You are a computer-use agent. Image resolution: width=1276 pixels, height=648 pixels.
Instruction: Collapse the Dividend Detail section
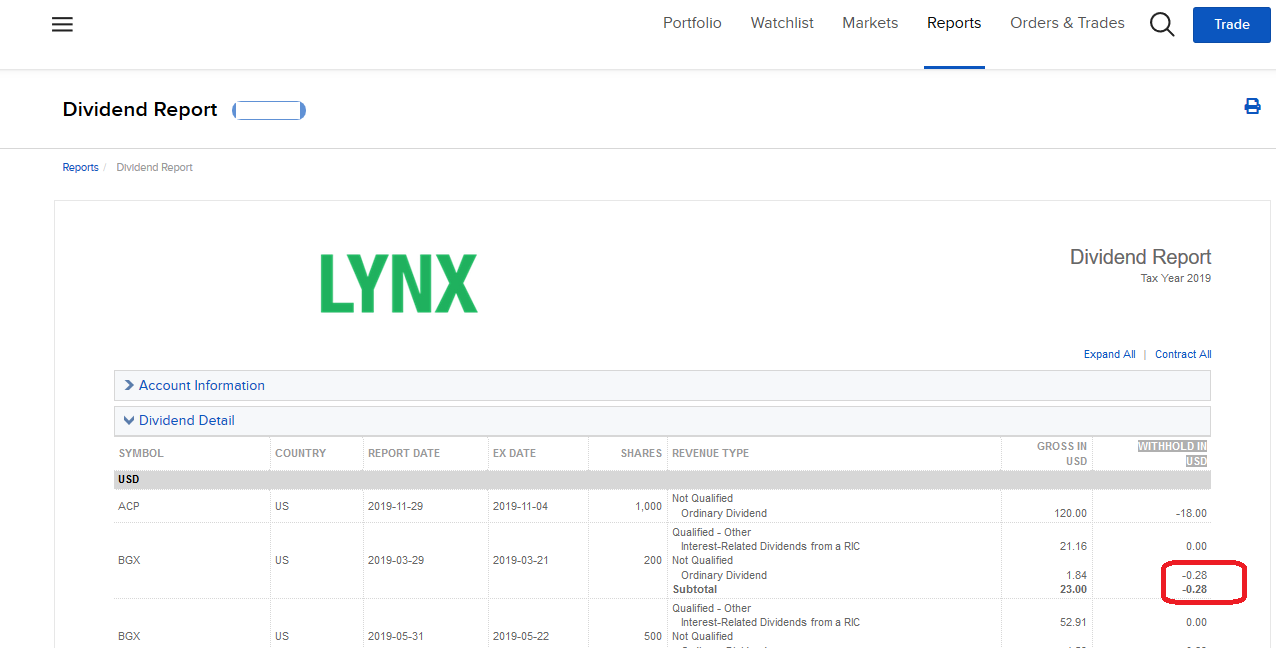click(662, 420)
